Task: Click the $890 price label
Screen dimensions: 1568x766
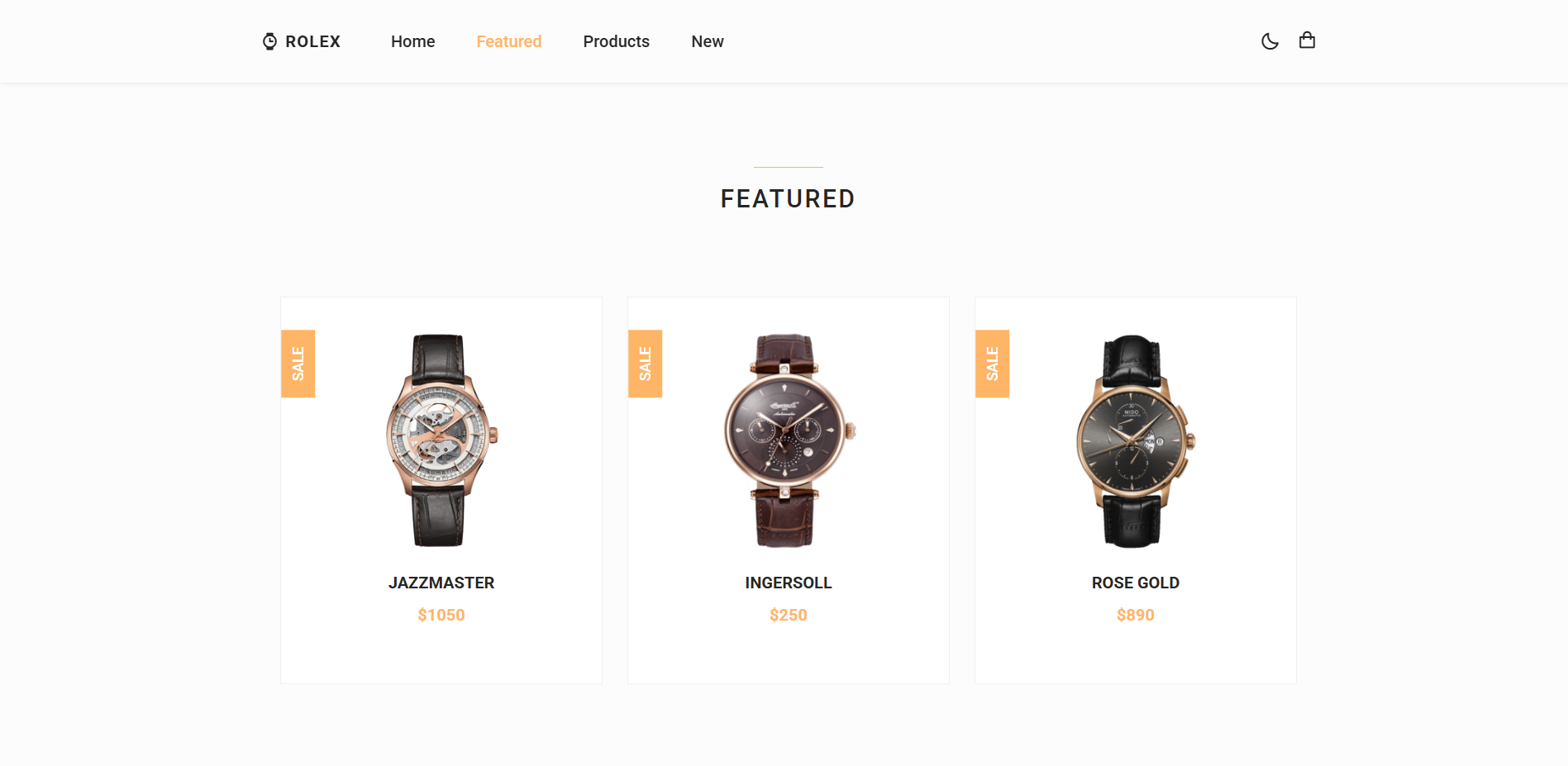Action: click(x=1136, y=615)
